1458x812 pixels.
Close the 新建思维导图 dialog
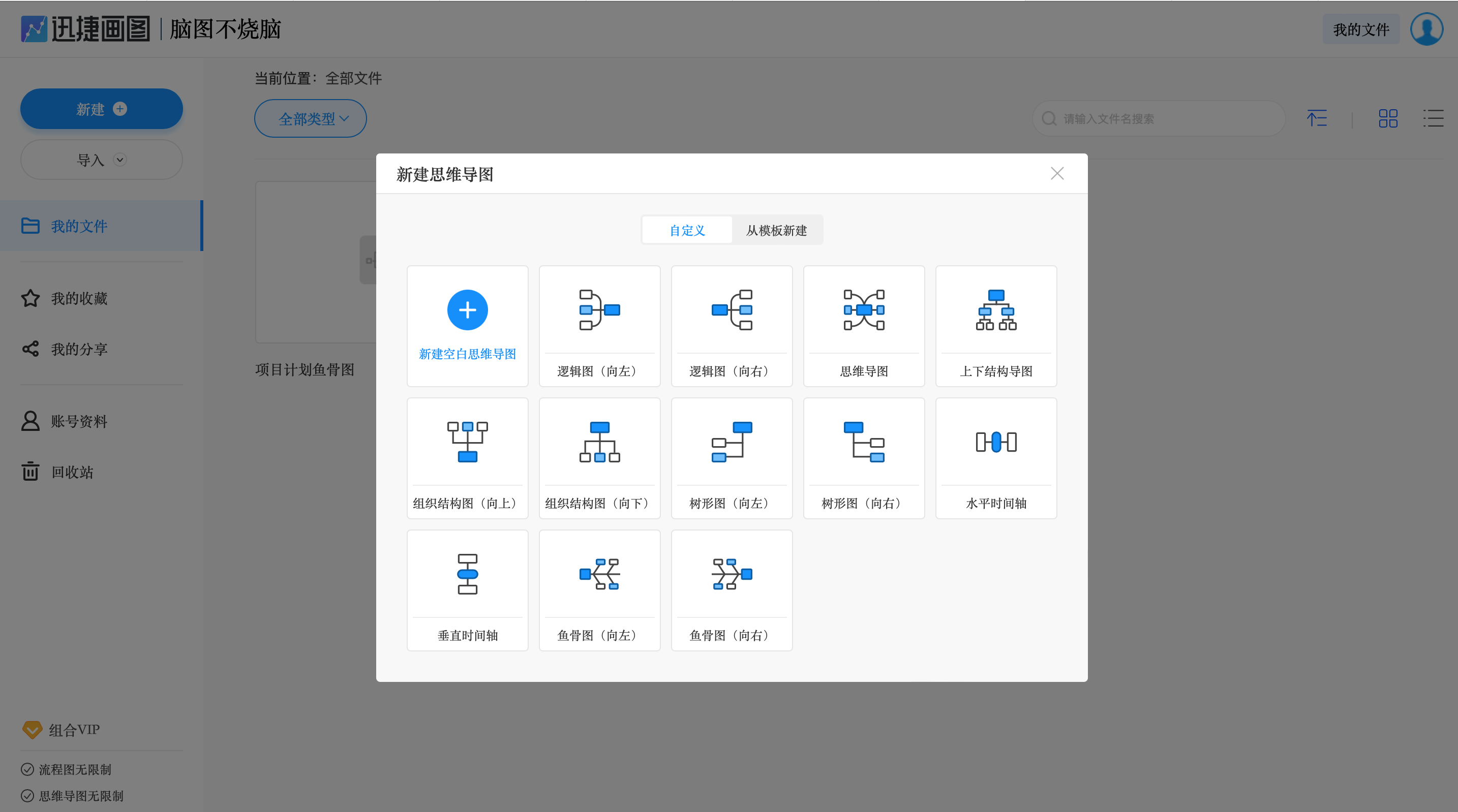[x=1057, y=174]
